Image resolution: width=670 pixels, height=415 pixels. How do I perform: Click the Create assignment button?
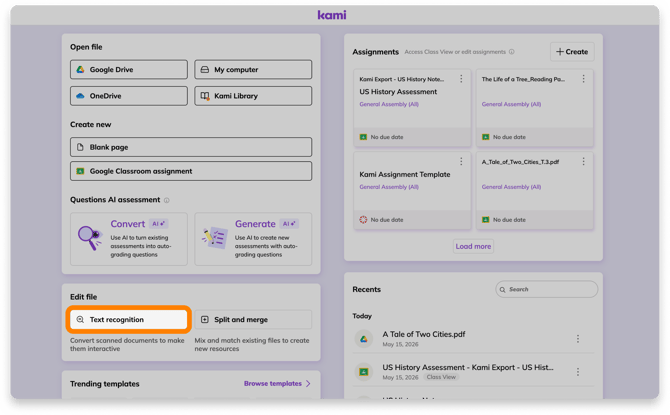tap(572, 52)
